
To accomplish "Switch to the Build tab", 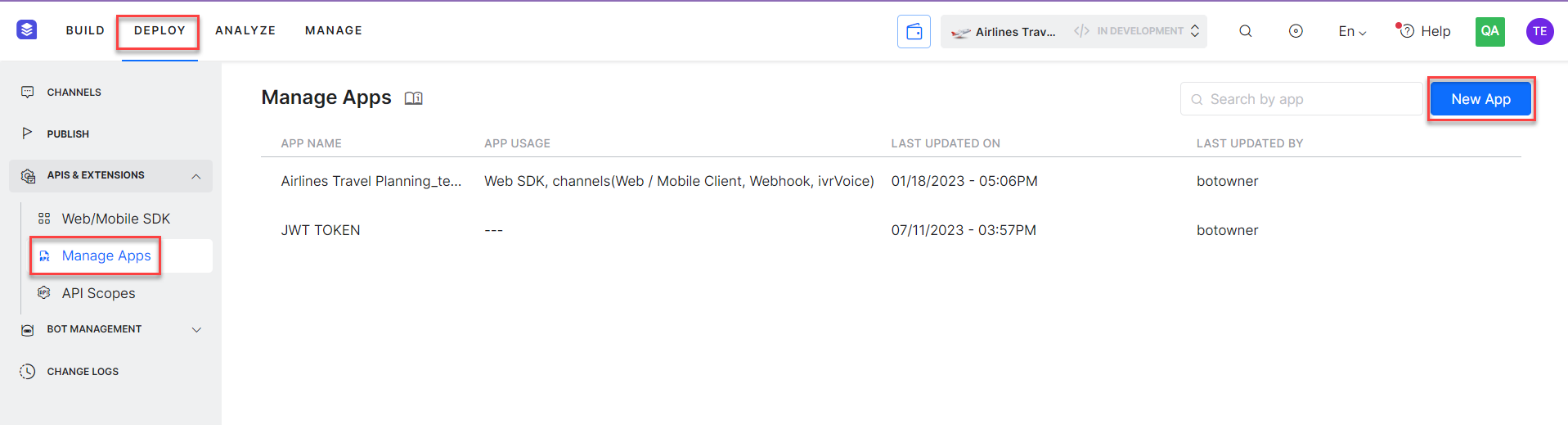I will 85,30.
